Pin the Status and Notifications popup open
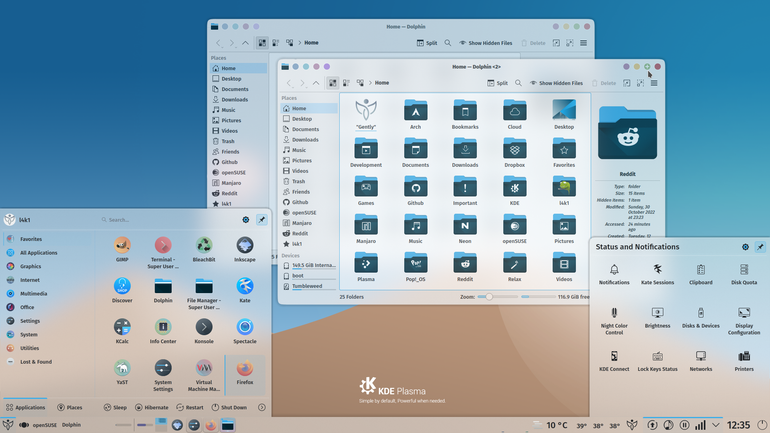 [x=760, y=247]
